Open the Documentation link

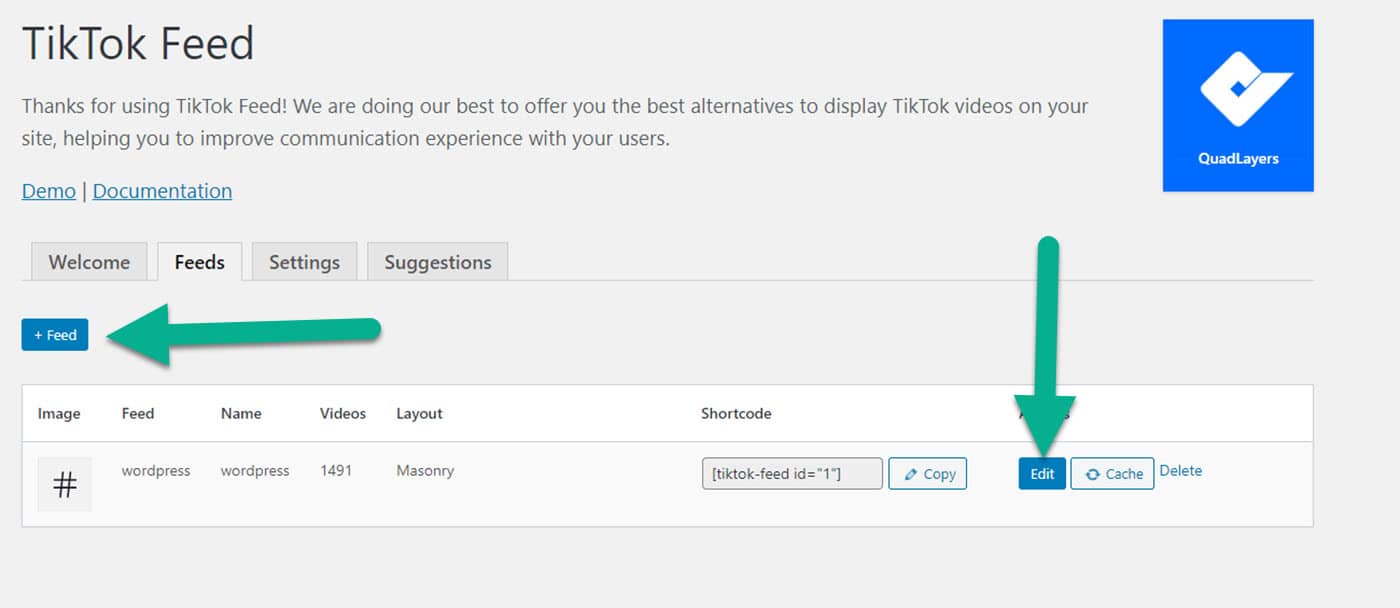(162, 191)
